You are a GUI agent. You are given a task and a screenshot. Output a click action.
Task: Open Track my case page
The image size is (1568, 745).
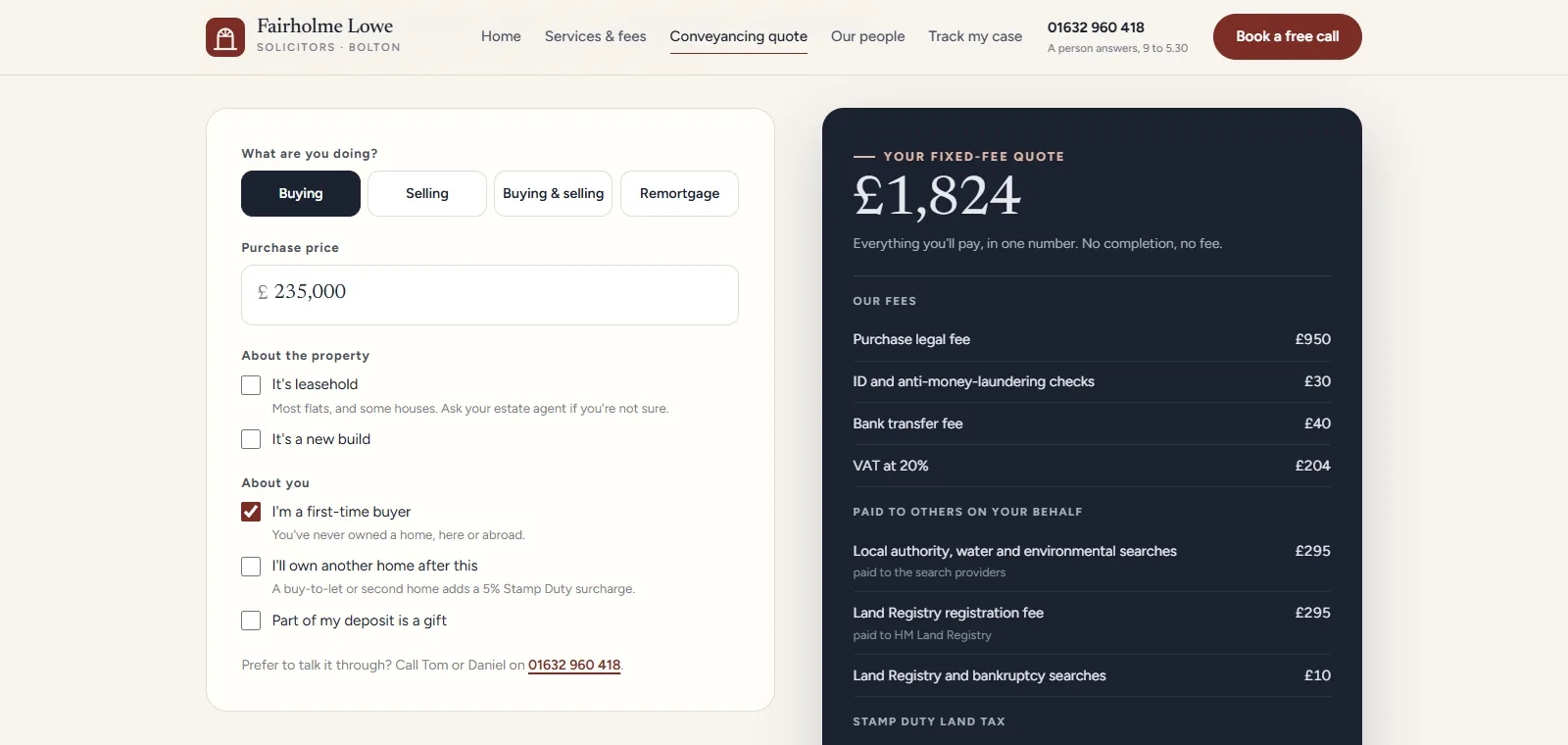pyautogui.click(x=975, y=36)
